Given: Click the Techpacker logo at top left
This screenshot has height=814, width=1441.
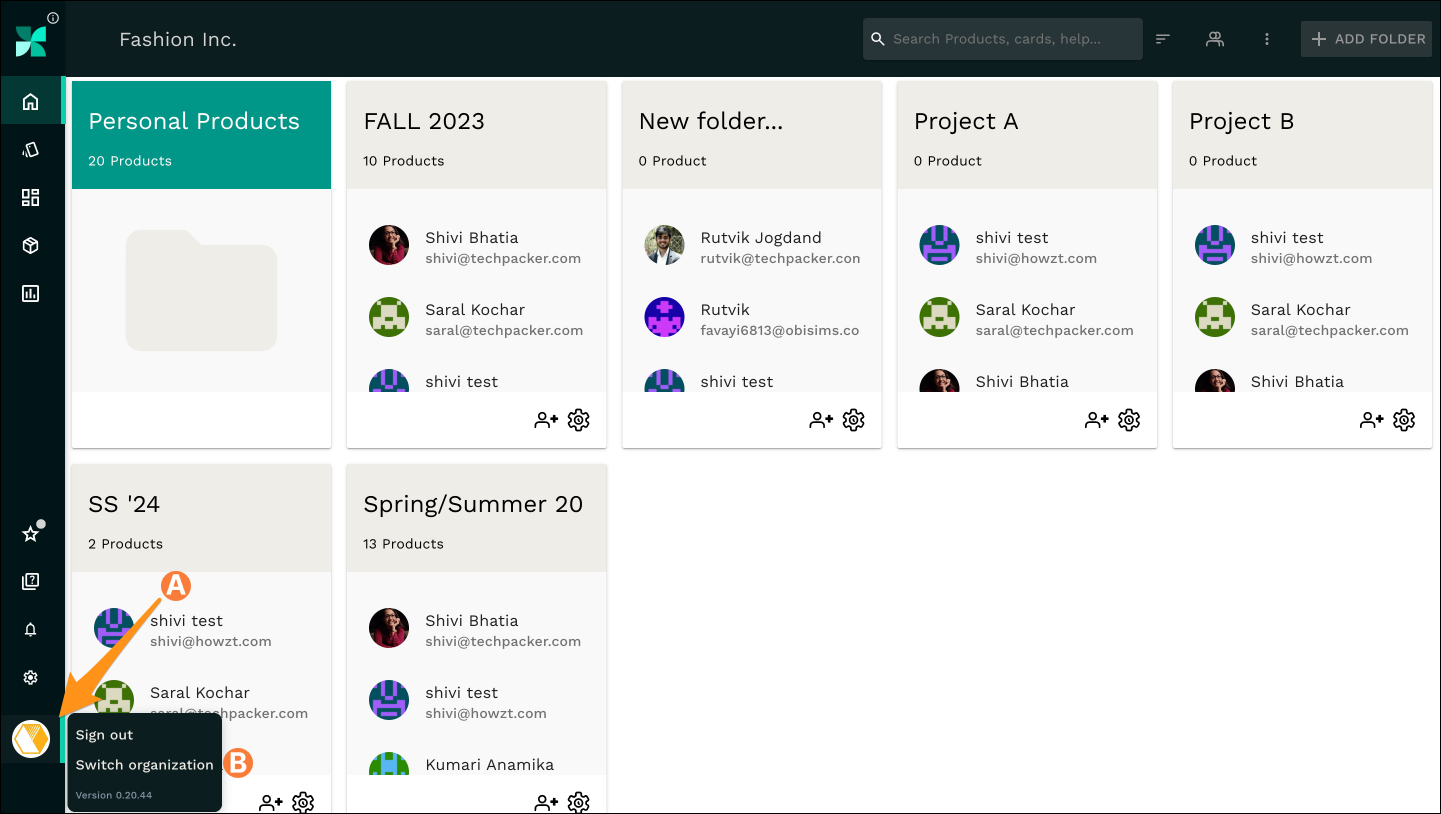Looking at the screenshot, I should pyautogui.click(x=31, y=41).
